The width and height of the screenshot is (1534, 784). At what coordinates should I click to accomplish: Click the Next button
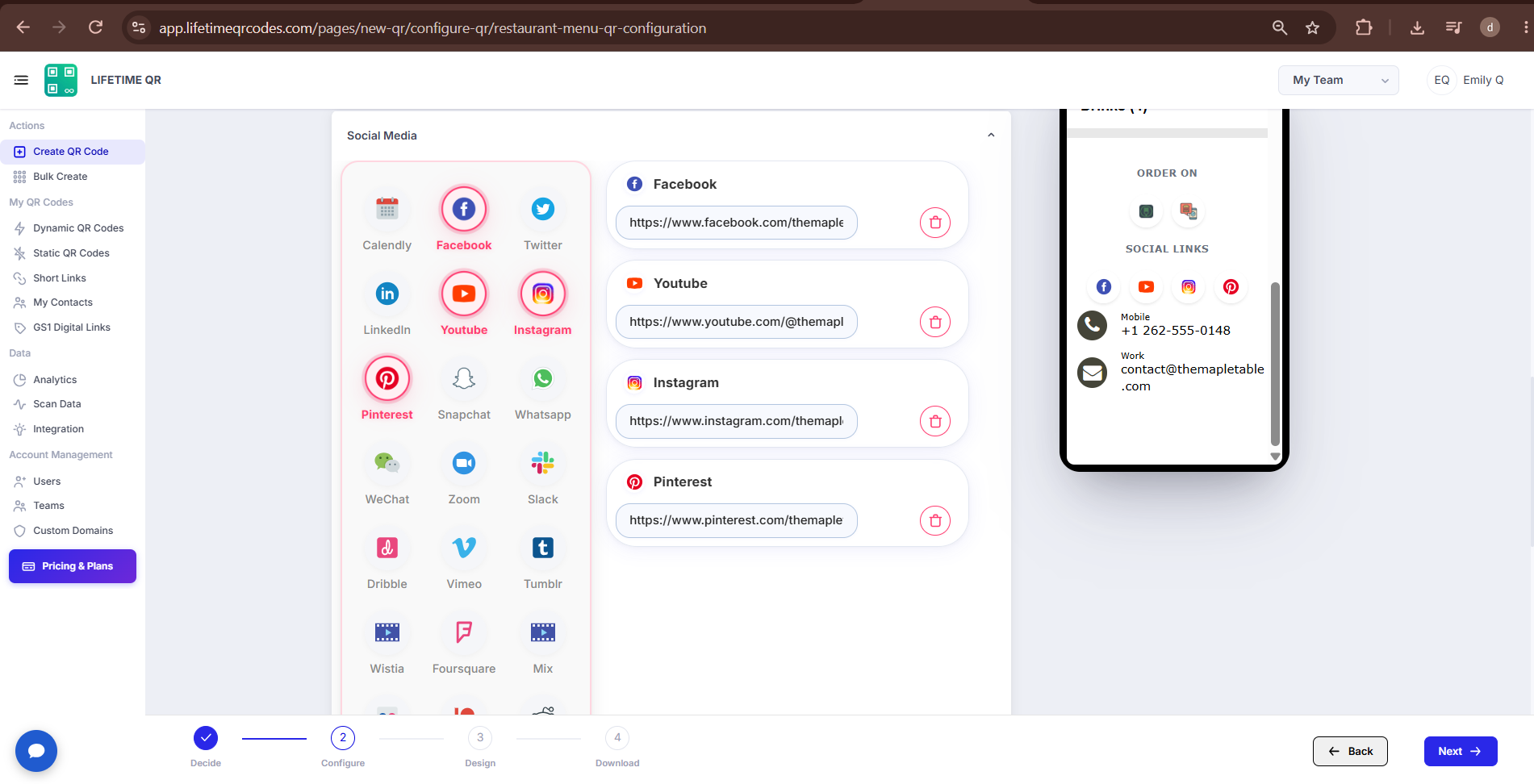point(1461,751)
